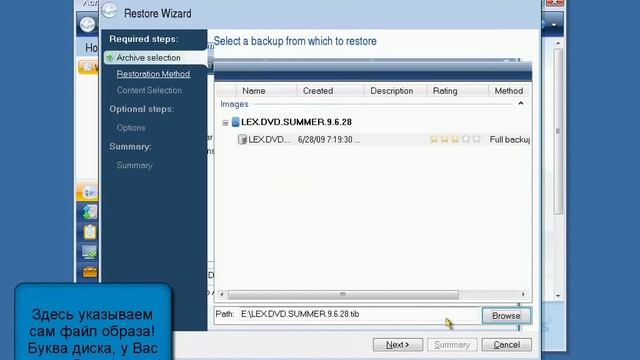640x360 pixels.
Task: Go to the Restoration Method step
Action: point(153,74)
